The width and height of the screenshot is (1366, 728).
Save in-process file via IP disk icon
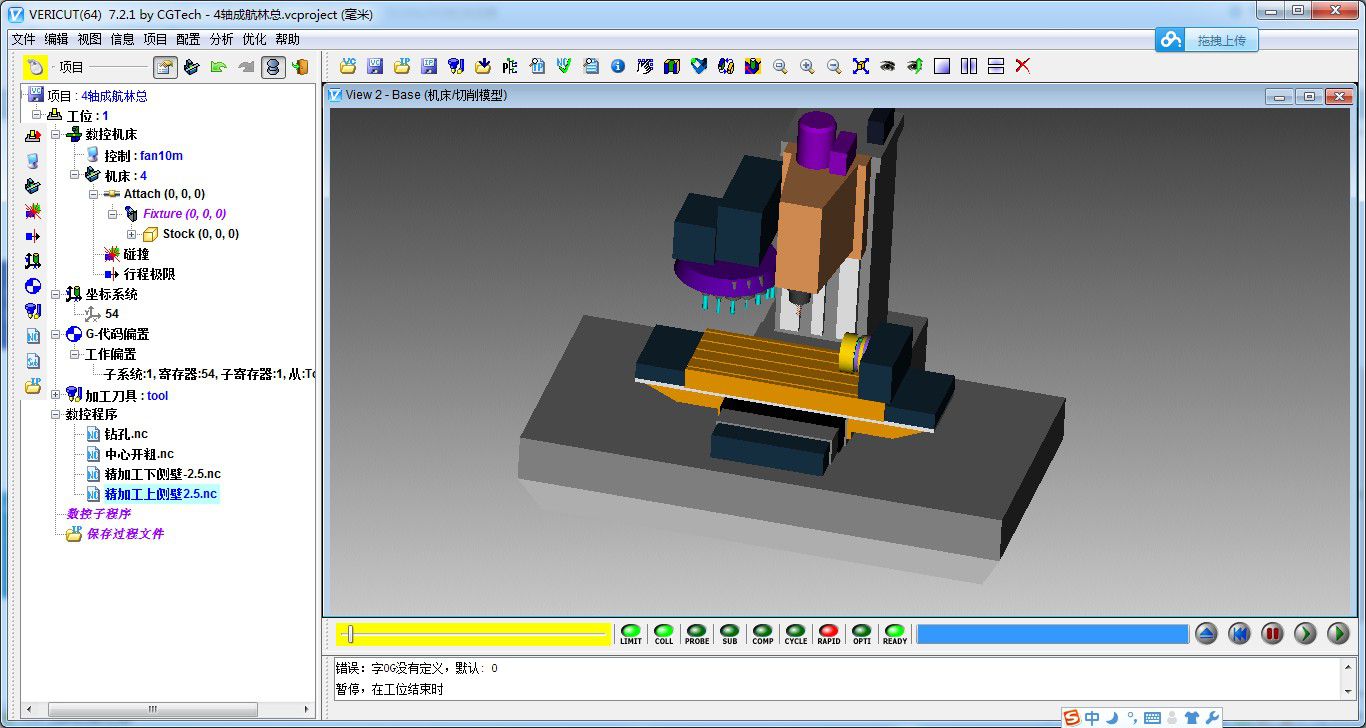(429, 66)
